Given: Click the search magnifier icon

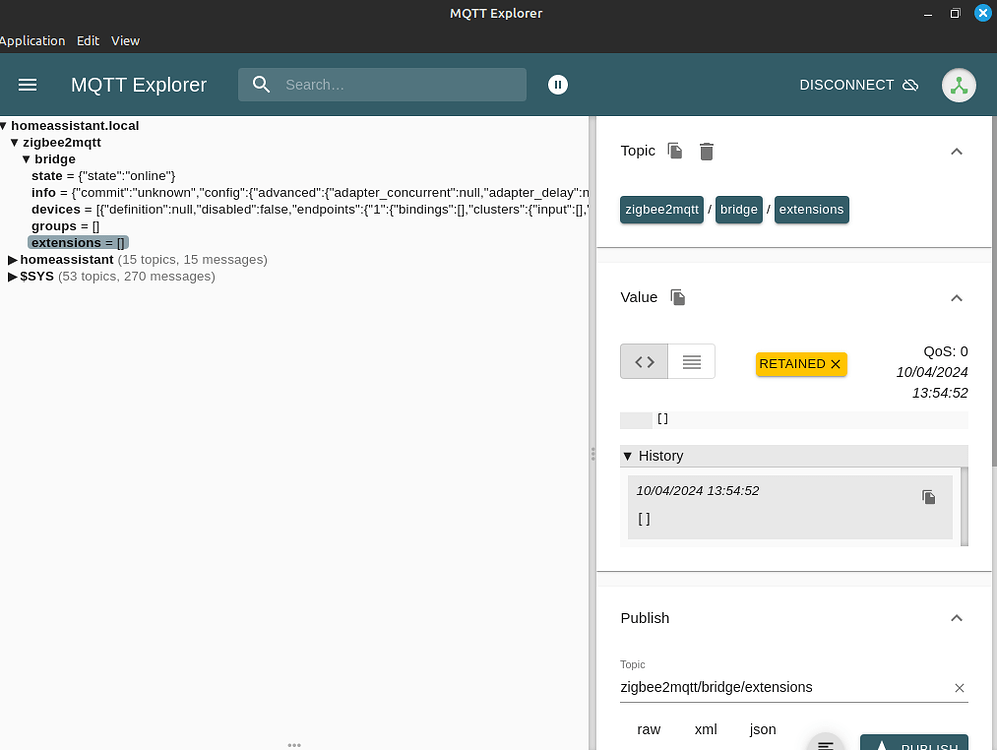Looking at the screenshot, I should pos(261,85).
